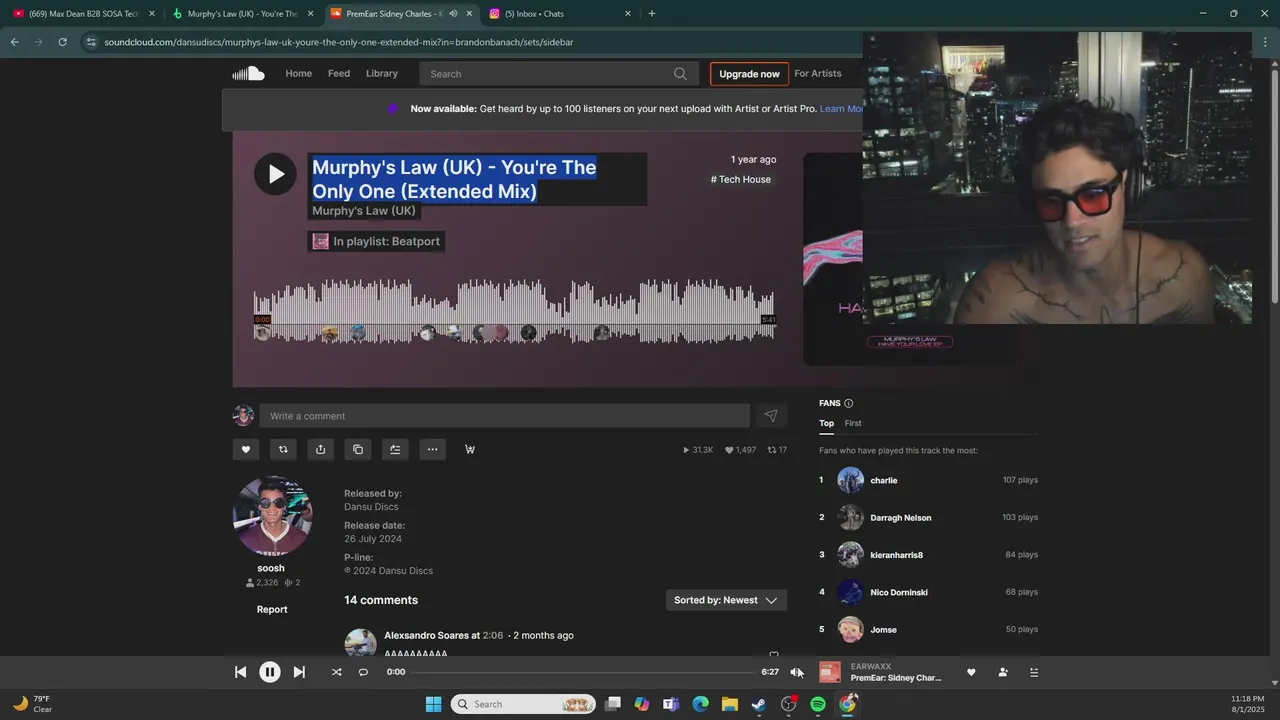Open the Learn More link in banner

click(x=841, y=108)
